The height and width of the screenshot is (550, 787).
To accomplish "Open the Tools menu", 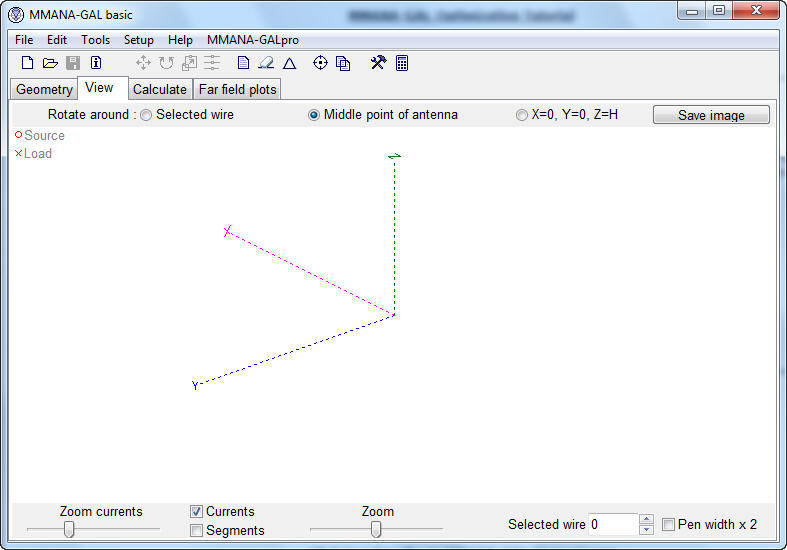I will (95, 40).
